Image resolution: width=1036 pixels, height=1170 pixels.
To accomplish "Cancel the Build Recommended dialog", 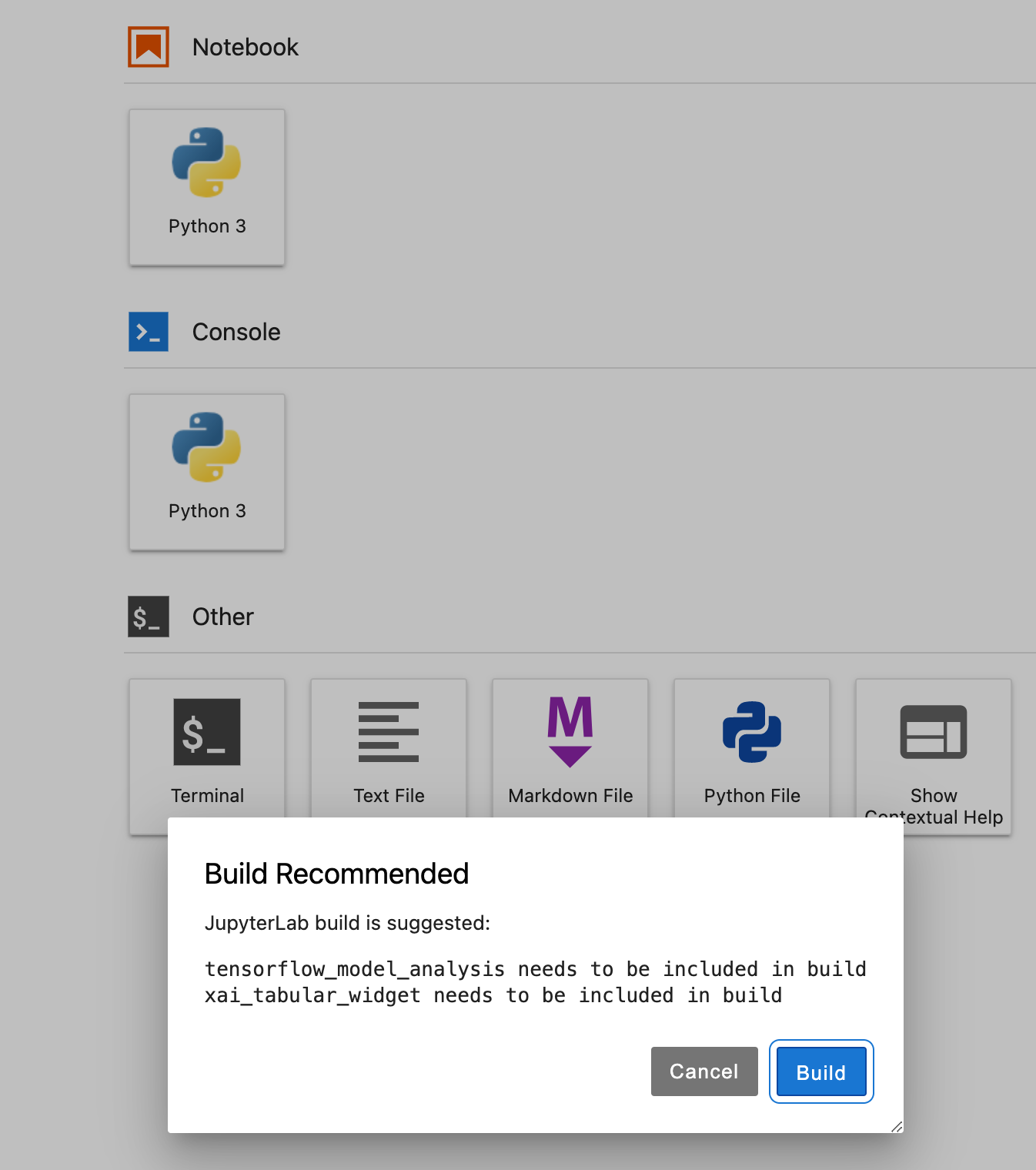I will point(704,1071).
